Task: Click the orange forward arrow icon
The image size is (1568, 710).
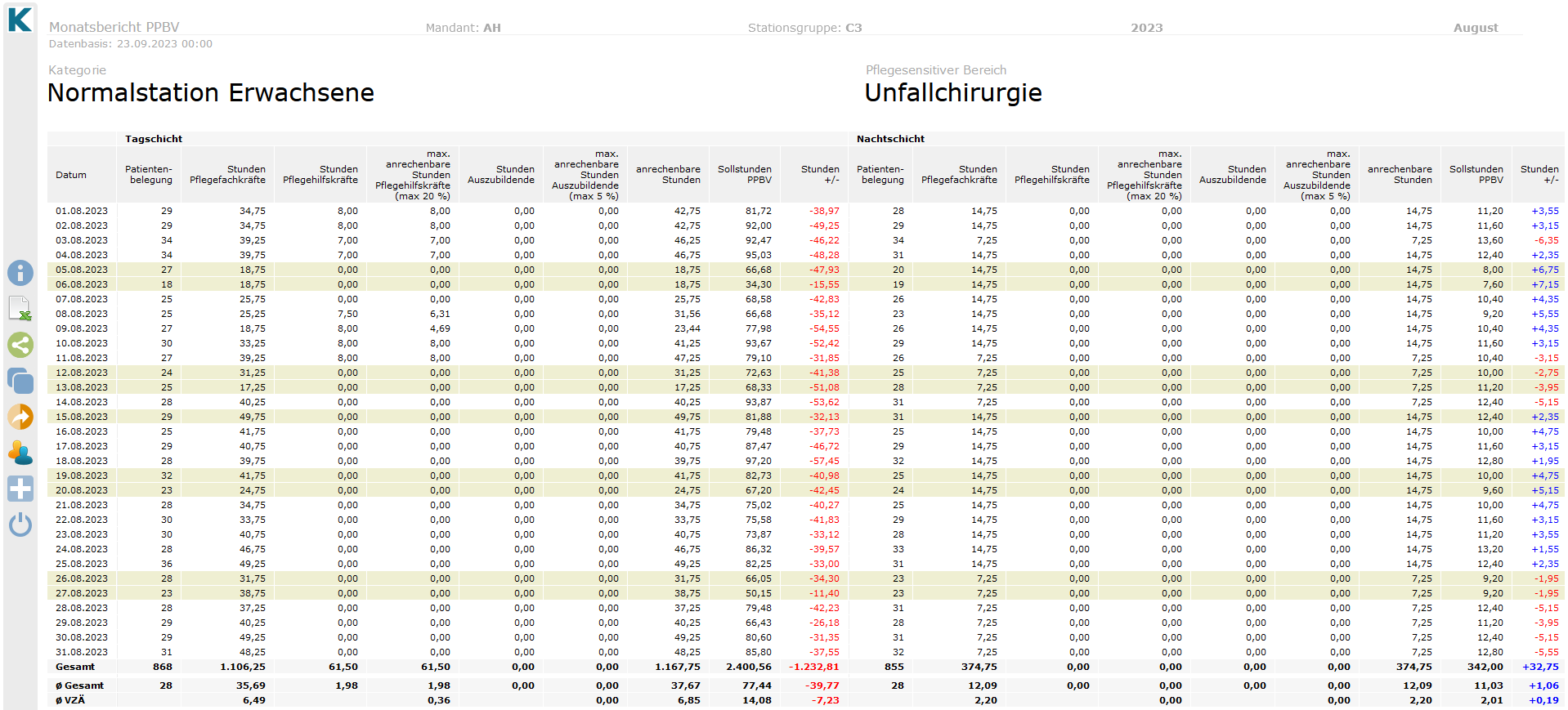Action: (20, 417)
